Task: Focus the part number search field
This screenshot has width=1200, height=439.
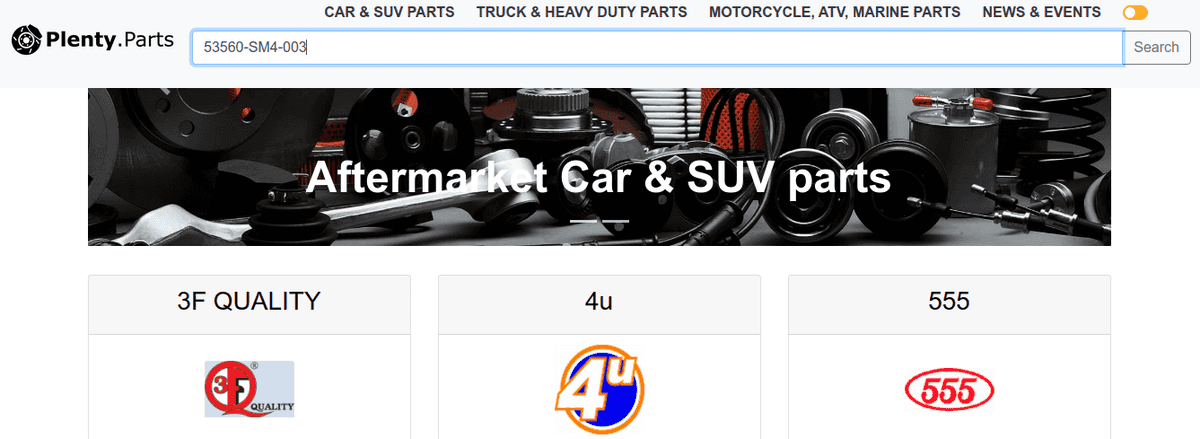Action: [657, 47]
